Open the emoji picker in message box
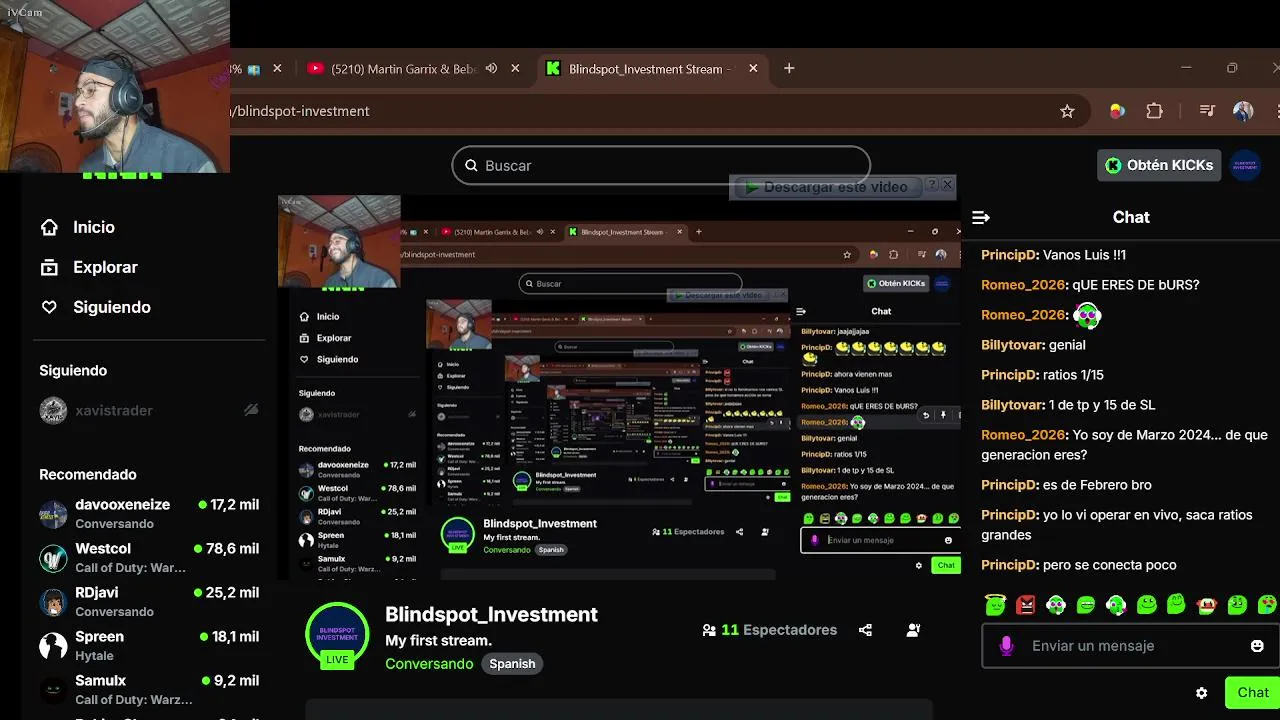Viewport: 1280px width, 720px height. click(x=1257, y=646)
